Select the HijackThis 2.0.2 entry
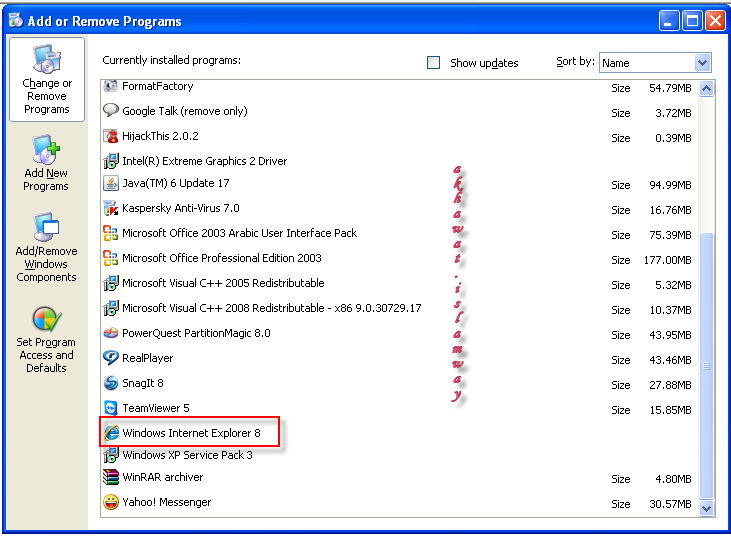Viewport: 731px width, 537px height. 400,136
